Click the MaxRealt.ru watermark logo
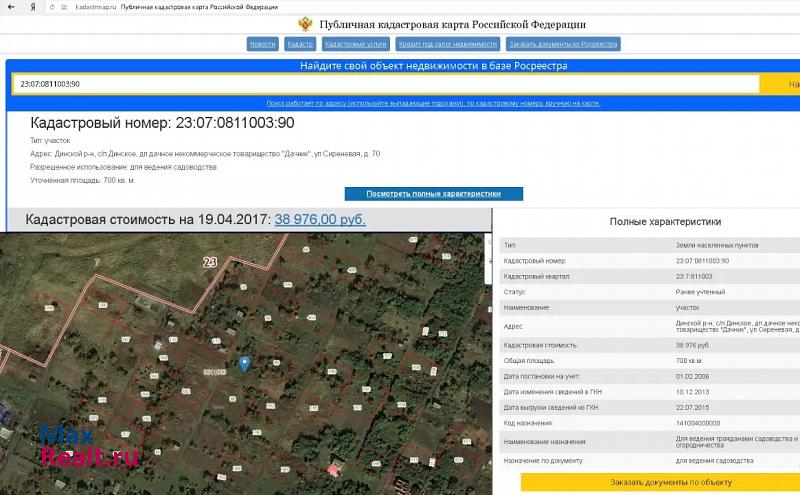This screenshot has width=800, height=495. (88, 447)
